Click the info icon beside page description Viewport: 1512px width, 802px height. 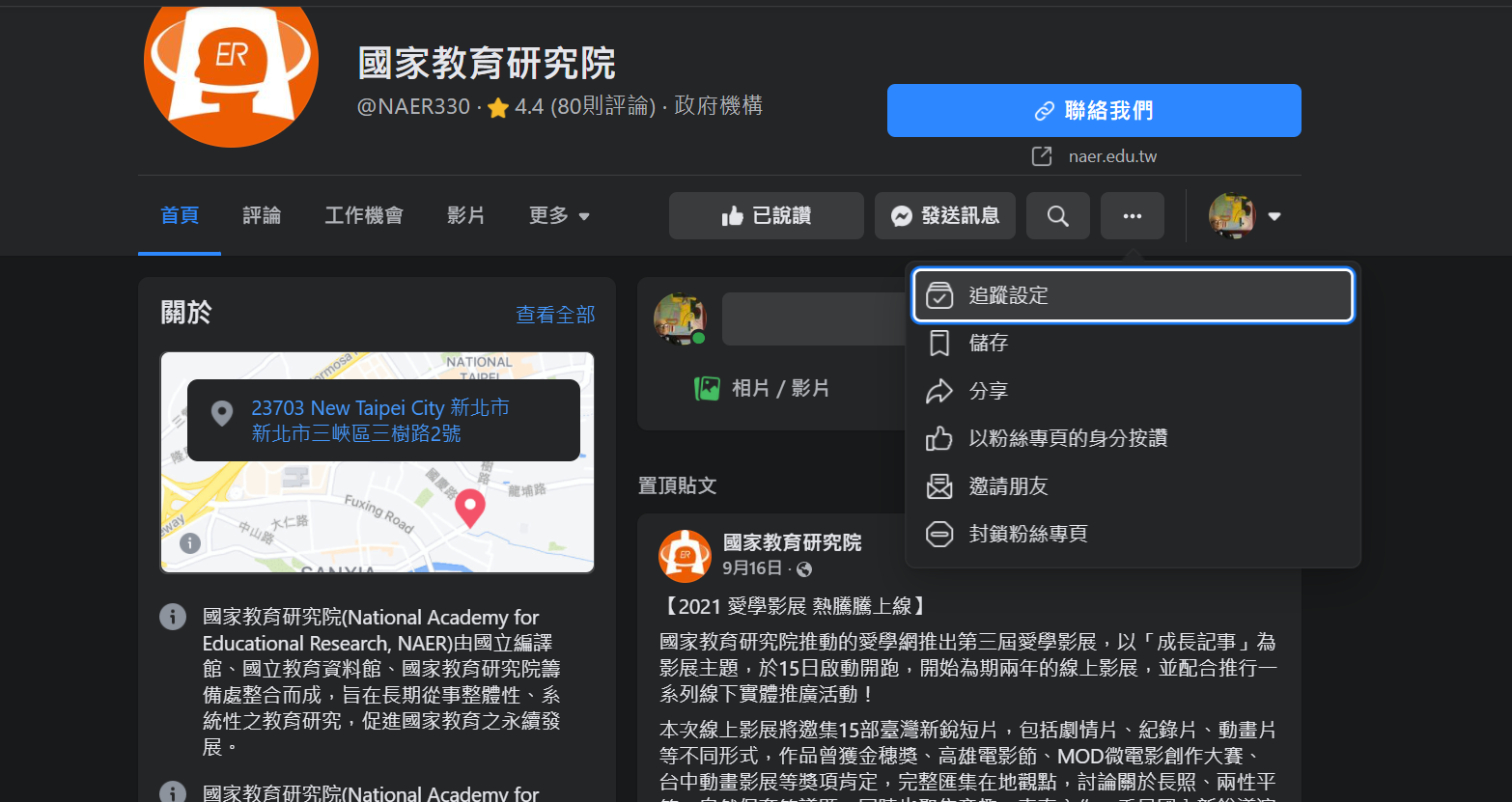tap(173, 617)
